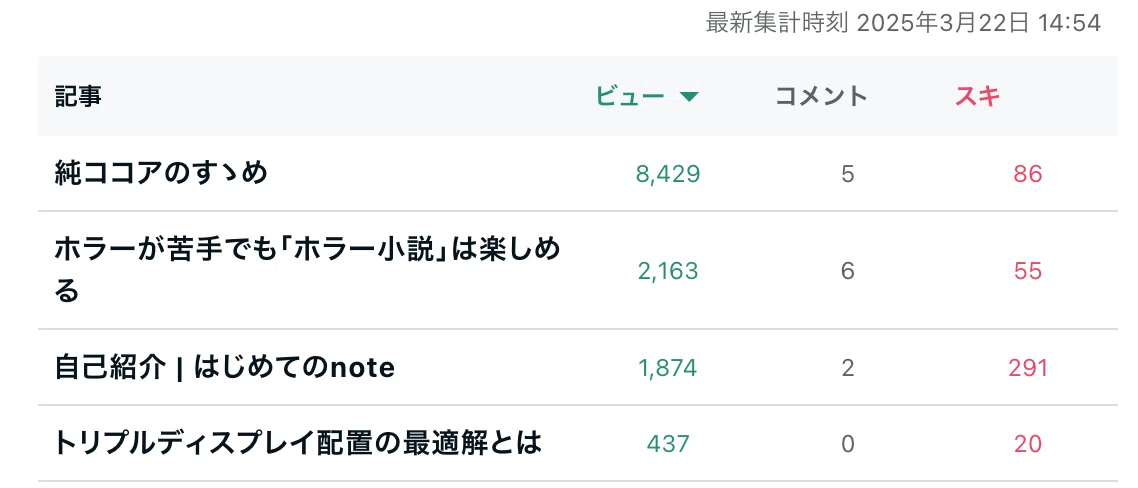
Task: Click like count 55 for ホラー article
Action: coord(1028,271)
